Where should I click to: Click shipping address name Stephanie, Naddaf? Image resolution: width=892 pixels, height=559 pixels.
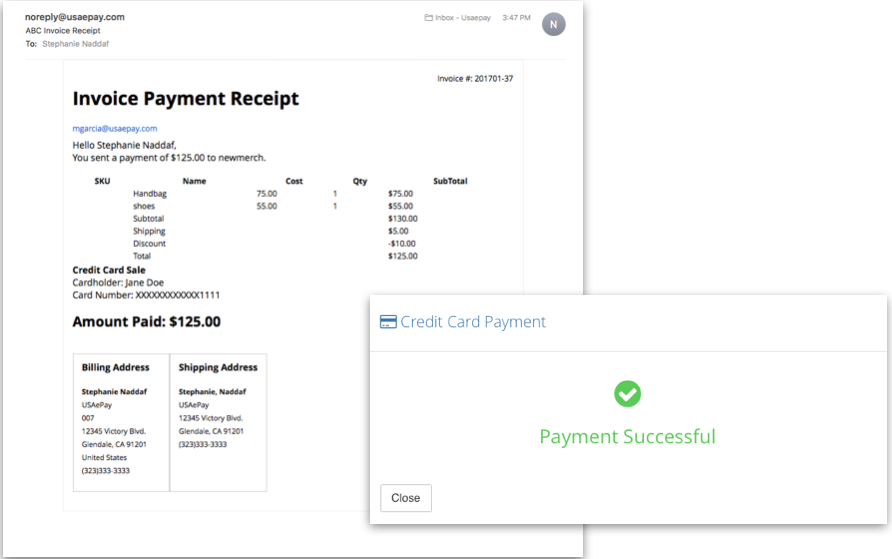point(212,392)
